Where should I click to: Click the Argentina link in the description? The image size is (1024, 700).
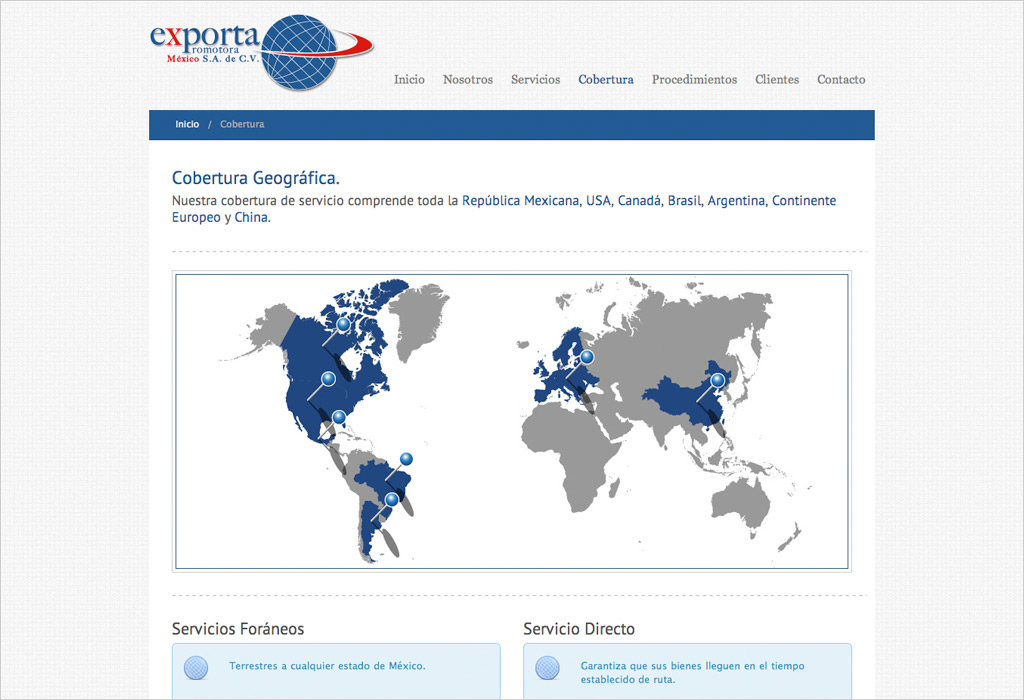736,201
